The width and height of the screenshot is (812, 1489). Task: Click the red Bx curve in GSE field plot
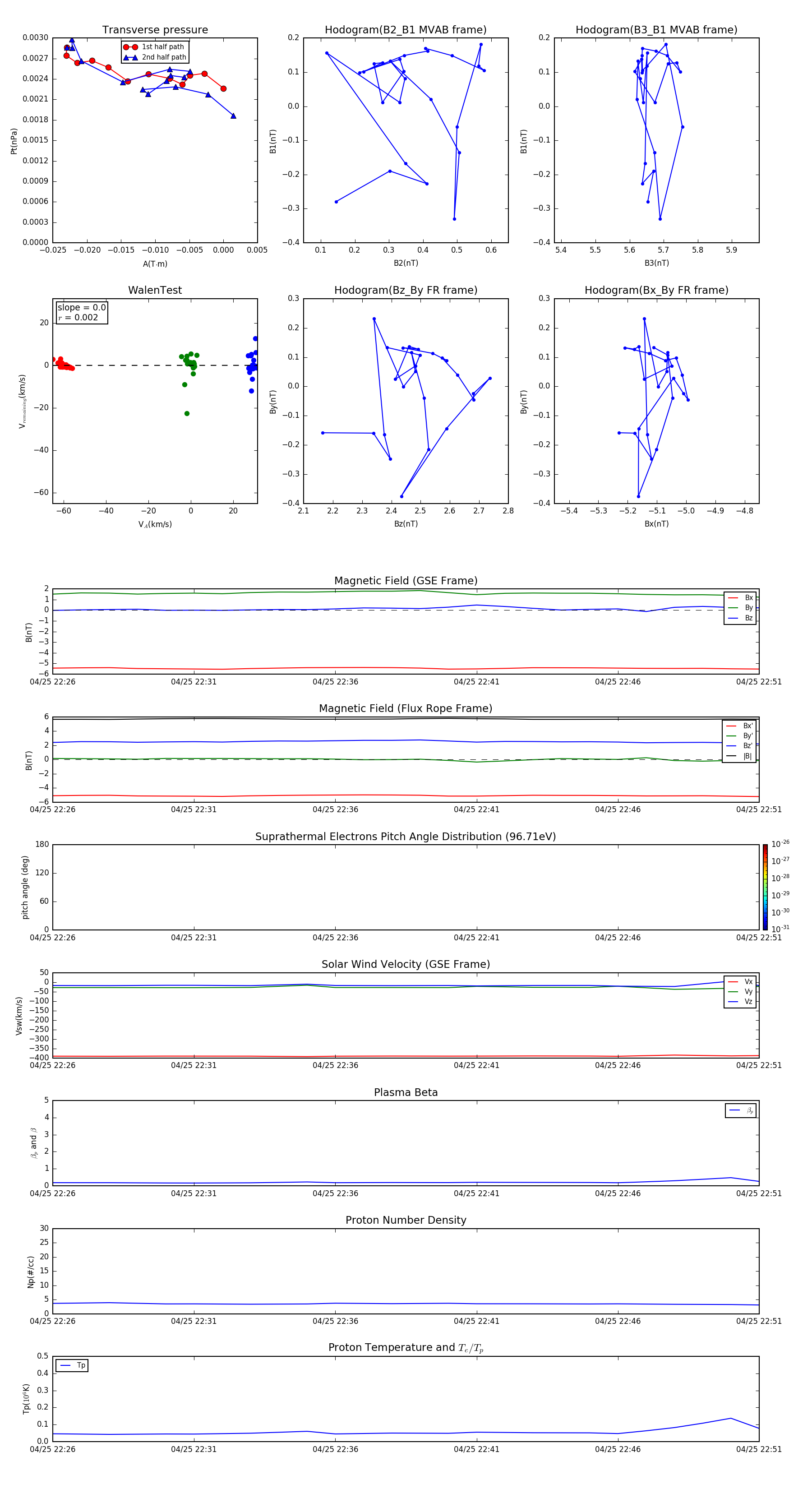[406, 668]
